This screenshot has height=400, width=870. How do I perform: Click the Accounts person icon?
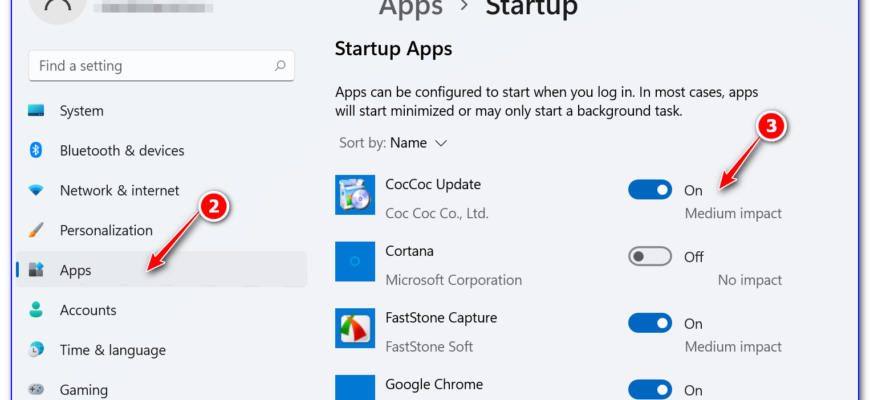[x=36, y=310]
